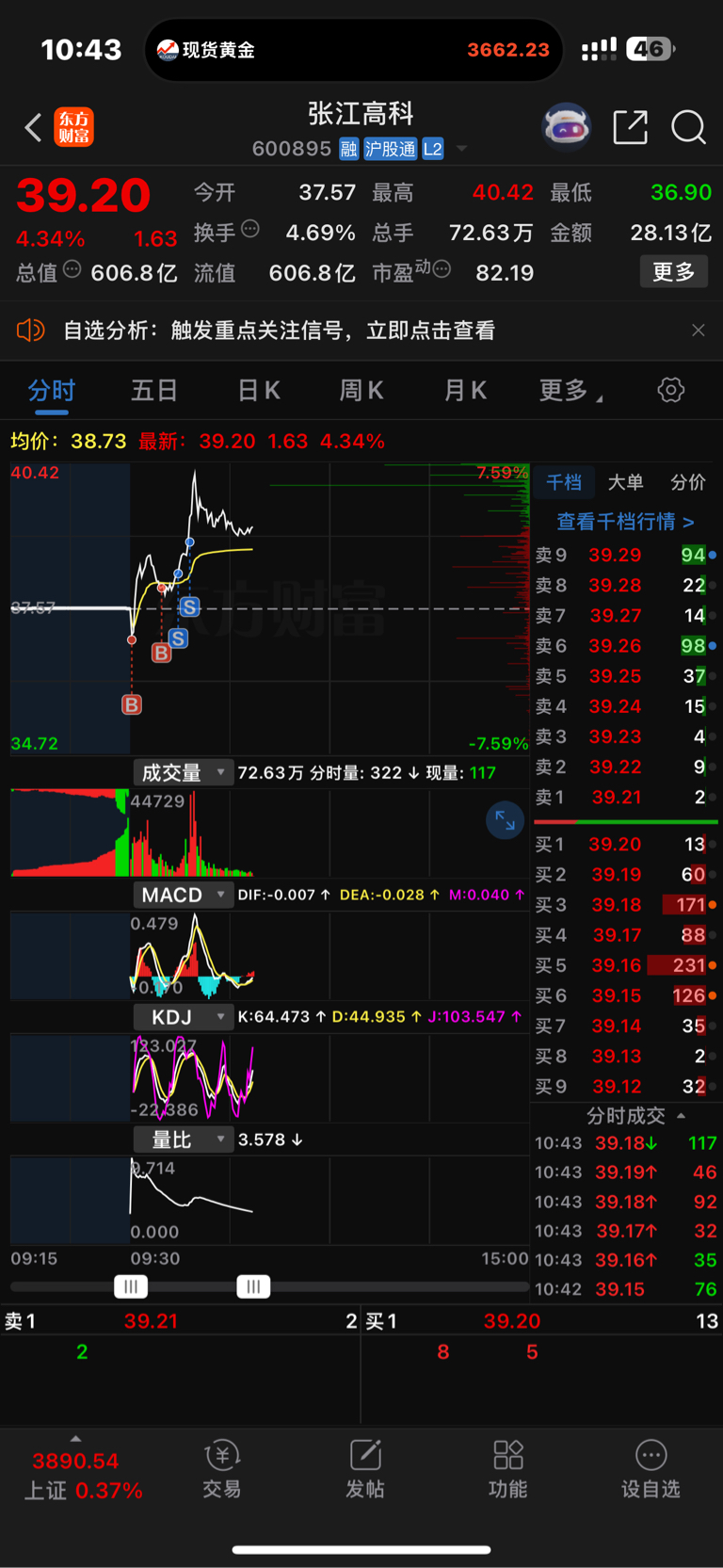Tap the 沪股通 badge

(x=390, y=149)
